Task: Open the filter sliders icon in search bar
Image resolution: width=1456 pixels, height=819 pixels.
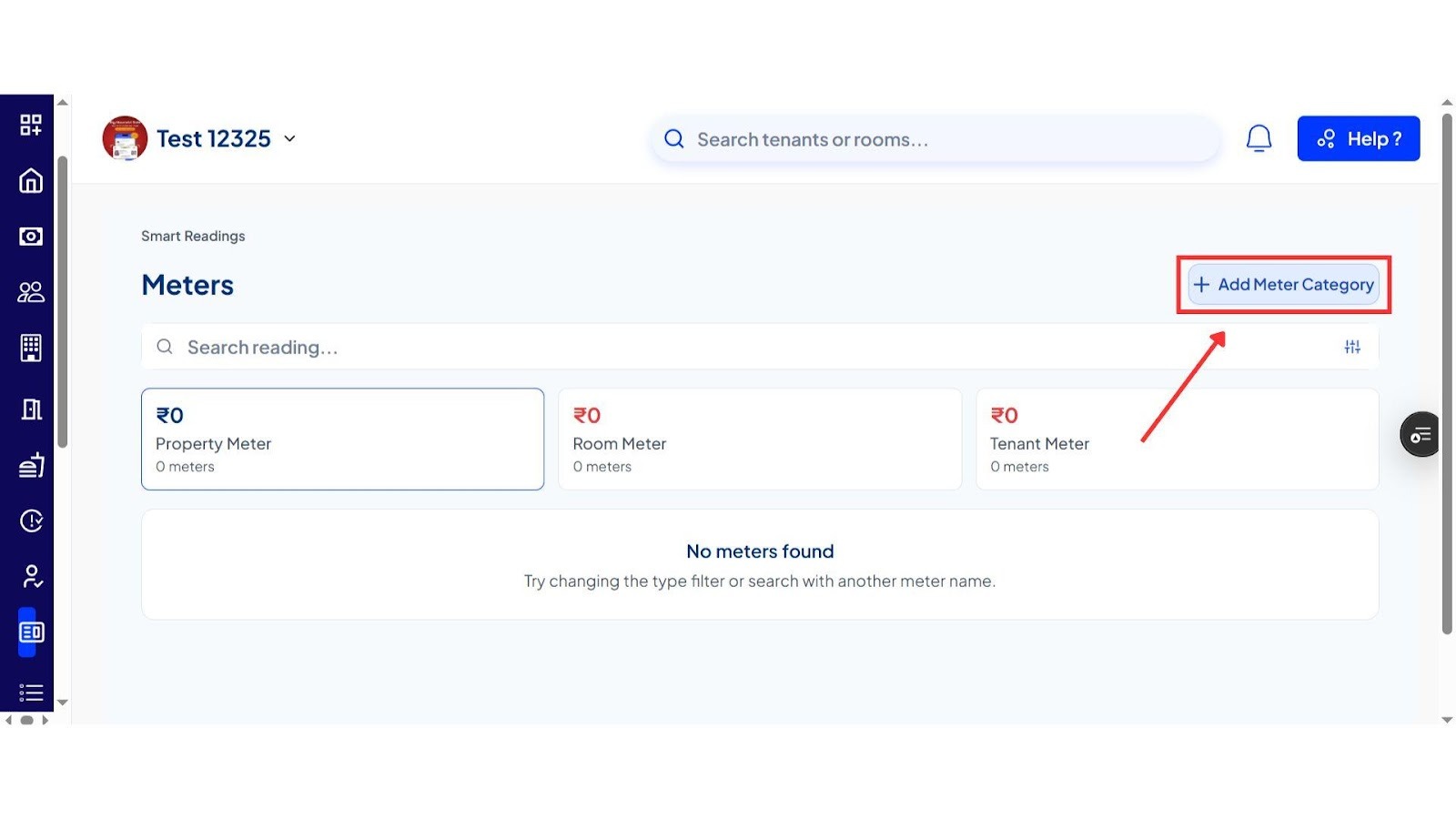Action: coord(1352,347)
